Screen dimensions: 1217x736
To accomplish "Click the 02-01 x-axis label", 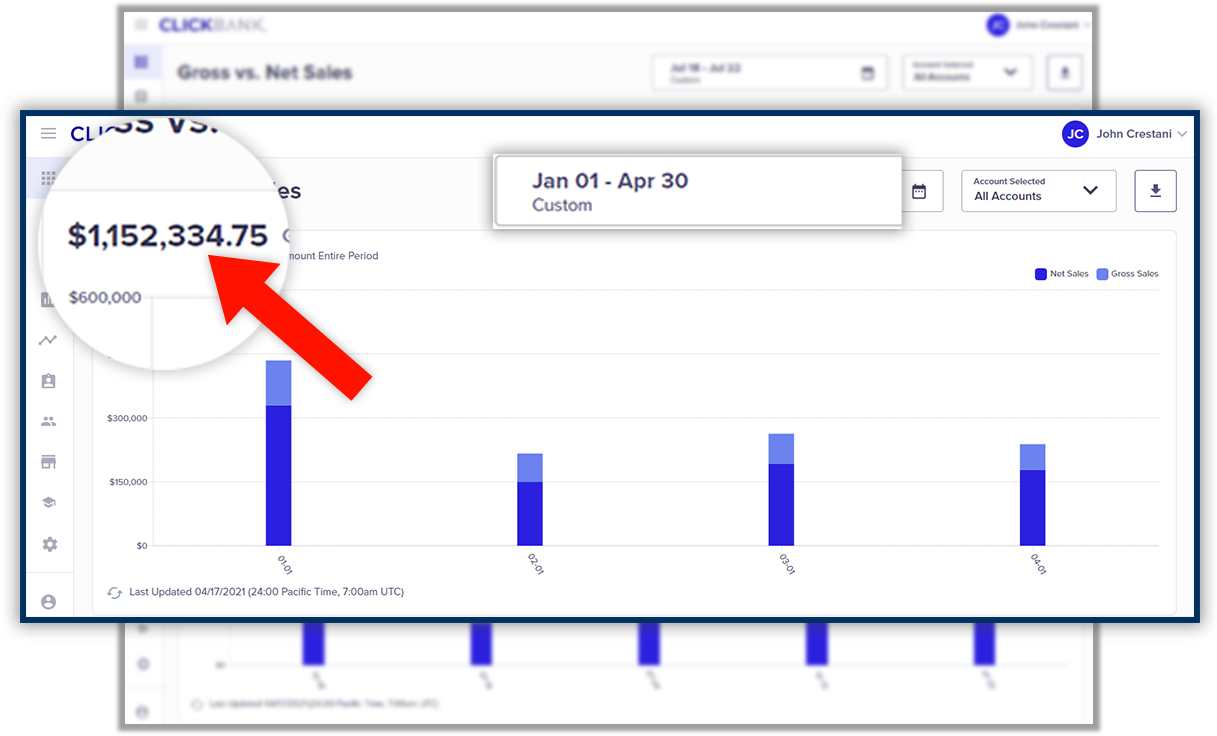I will coord(535,565).
